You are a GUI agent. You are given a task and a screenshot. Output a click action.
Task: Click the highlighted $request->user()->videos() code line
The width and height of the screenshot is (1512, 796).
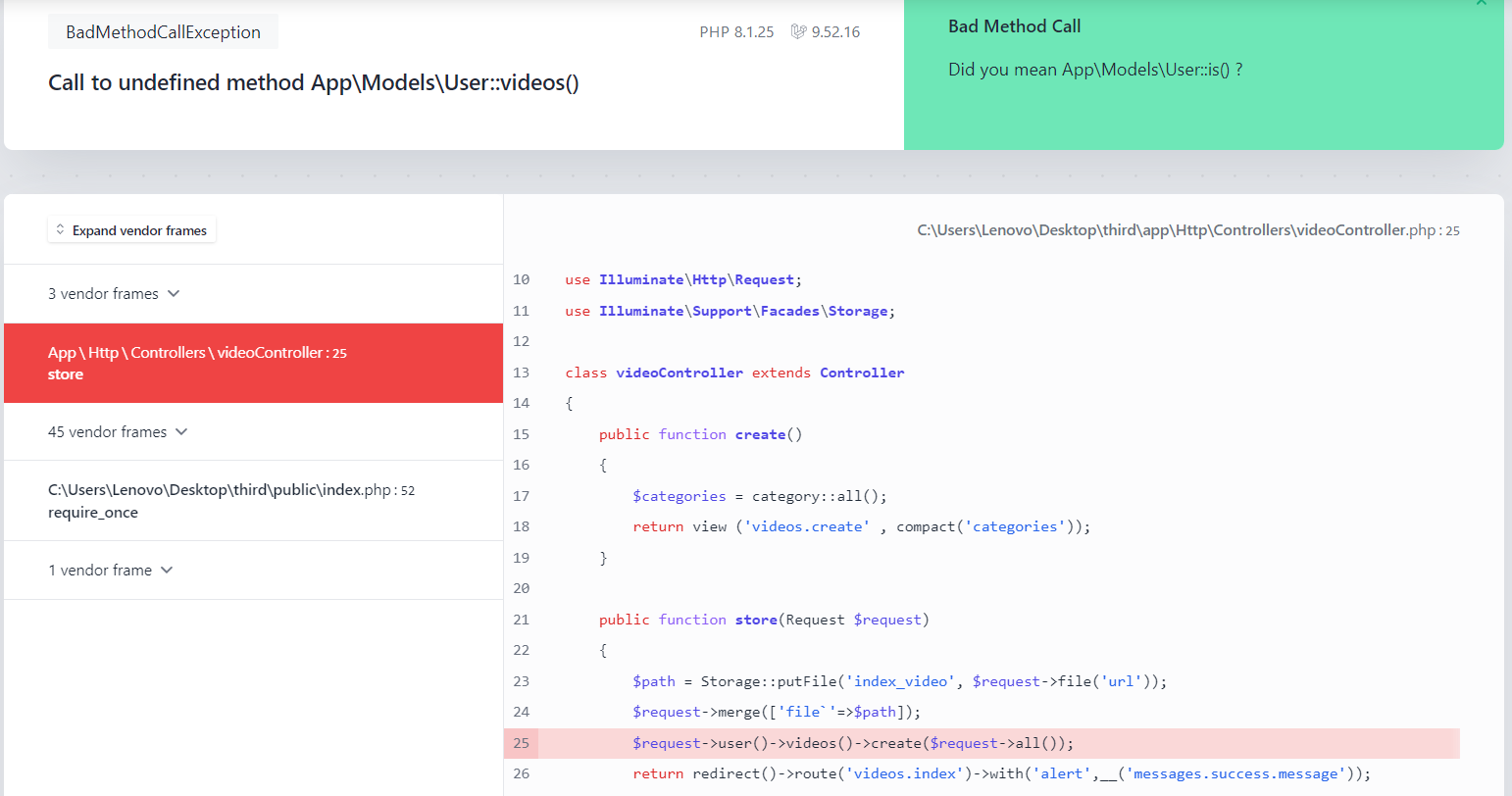coord(853,743)
